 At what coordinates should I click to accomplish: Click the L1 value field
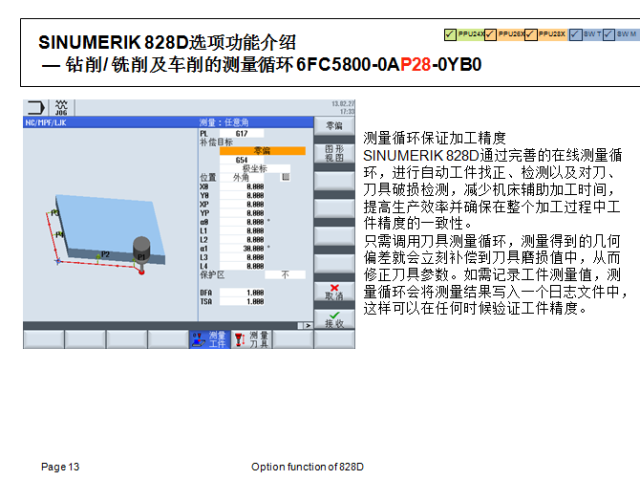pyautogui.click(x=242, y=231)
